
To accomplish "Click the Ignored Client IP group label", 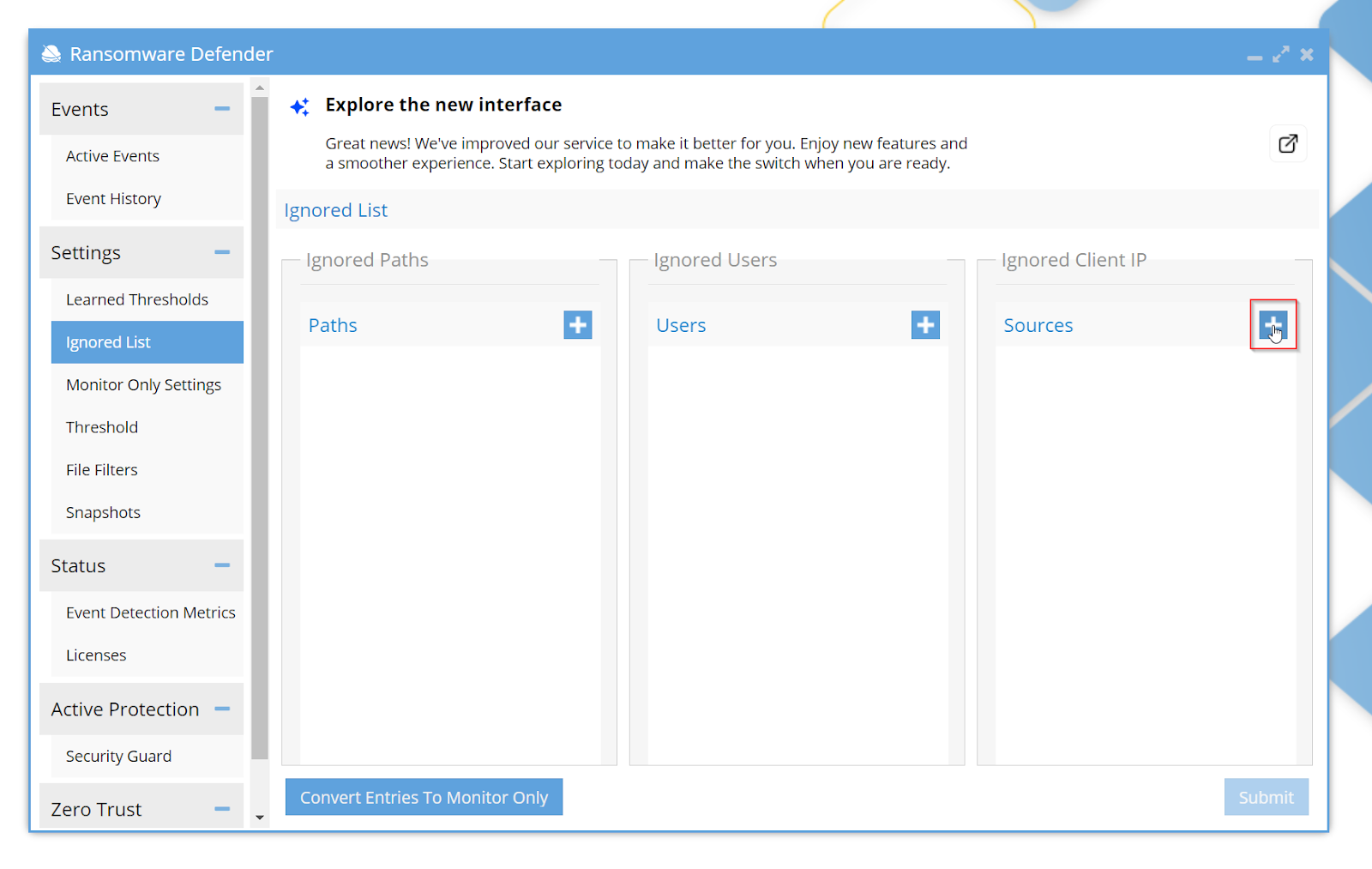I will 1074,260.
